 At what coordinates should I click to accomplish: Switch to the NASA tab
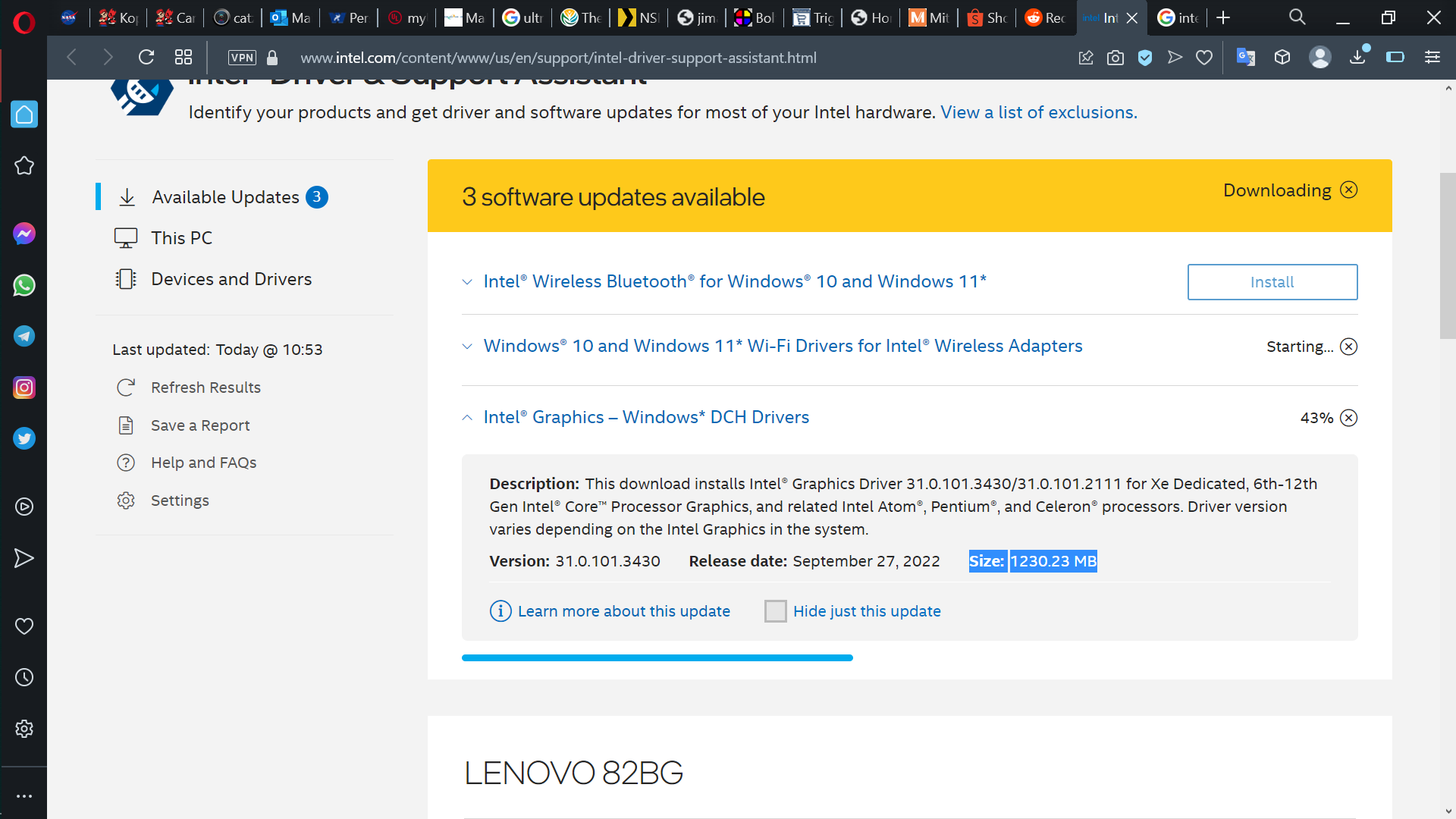[69, 17]
